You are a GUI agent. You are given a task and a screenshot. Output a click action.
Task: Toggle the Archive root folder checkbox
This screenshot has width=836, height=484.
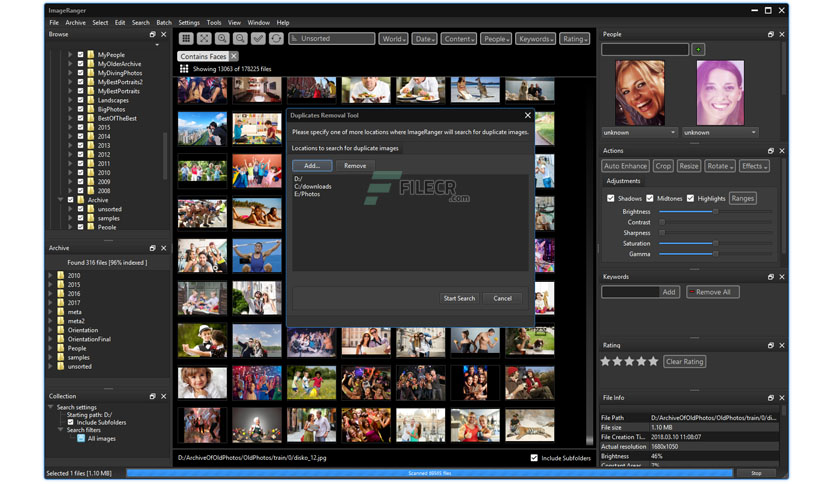(x=70, y=200)
